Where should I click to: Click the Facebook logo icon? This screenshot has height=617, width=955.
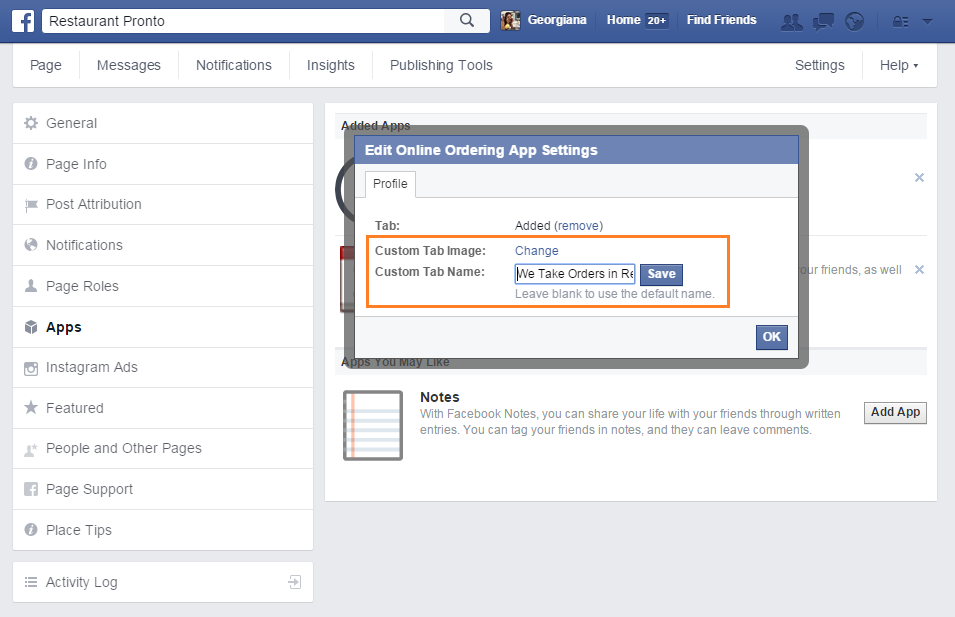[x=23, y=21]
